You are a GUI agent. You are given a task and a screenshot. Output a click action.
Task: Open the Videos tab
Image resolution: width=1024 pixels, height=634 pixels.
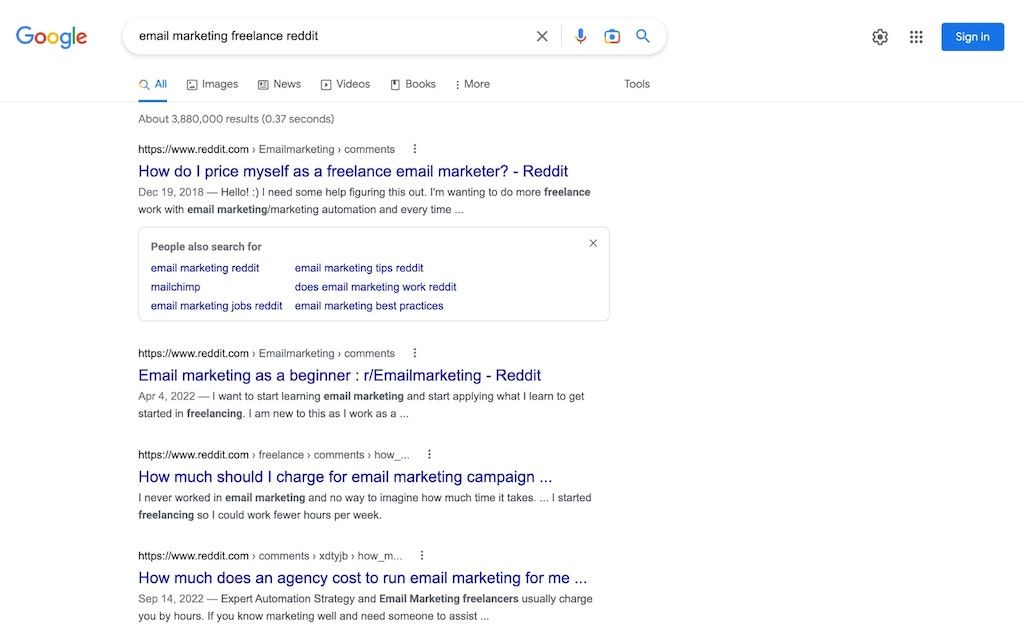(x=345, y=84)
